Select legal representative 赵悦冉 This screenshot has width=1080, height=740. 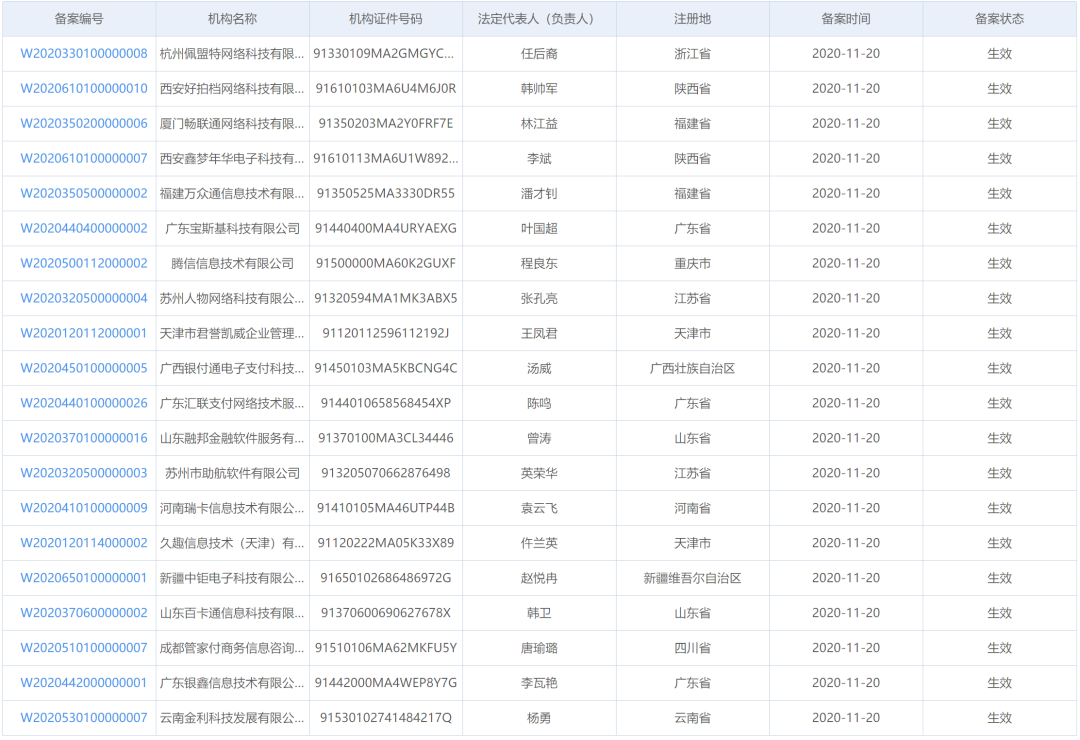coord(539,578)
